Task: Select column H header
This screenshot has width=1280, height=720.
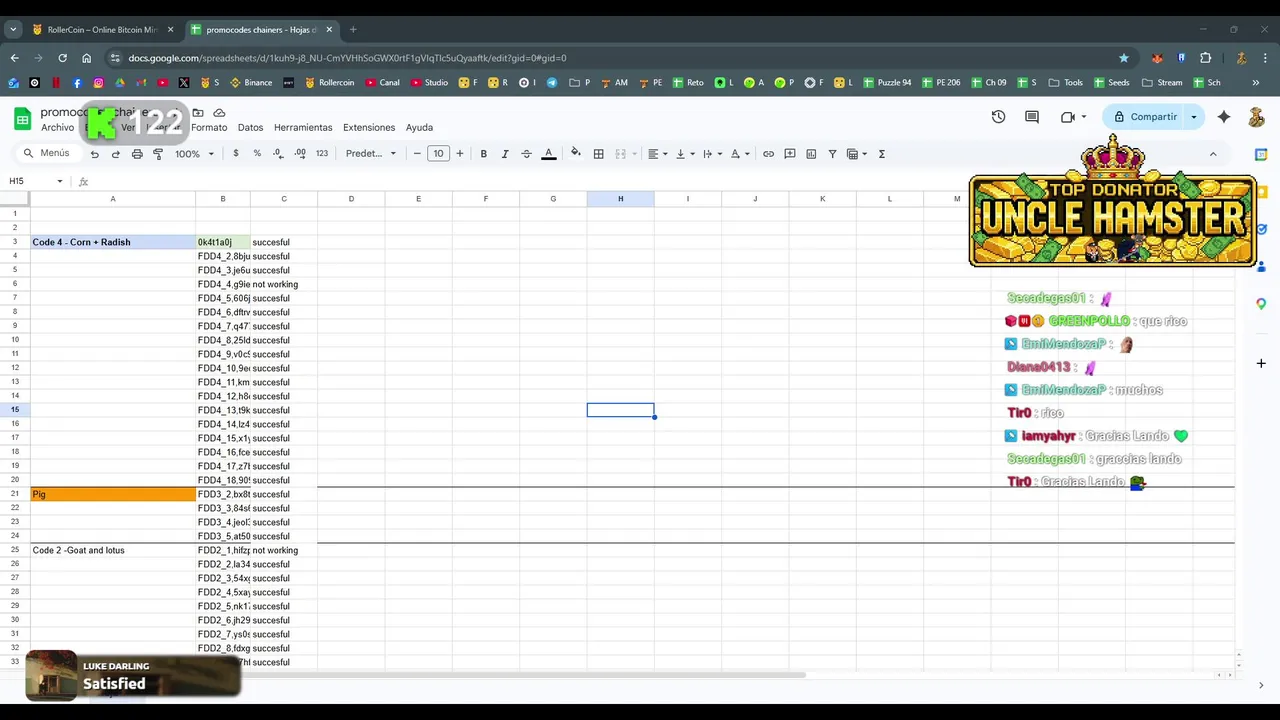Action: click(x=620, y=199)
